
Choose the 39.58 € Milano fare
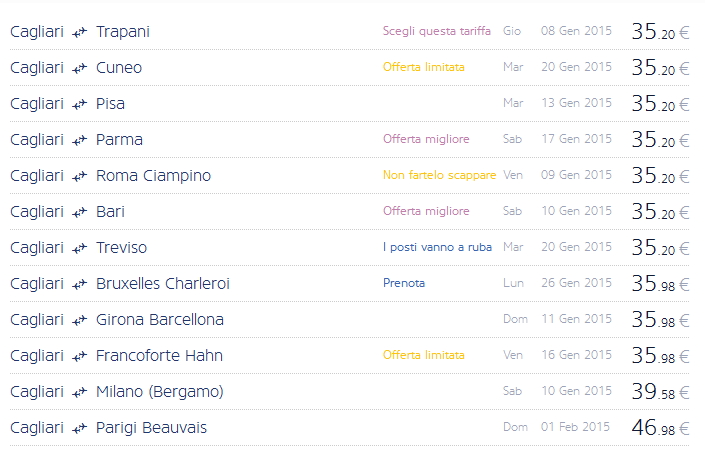(x=660, y=392)
